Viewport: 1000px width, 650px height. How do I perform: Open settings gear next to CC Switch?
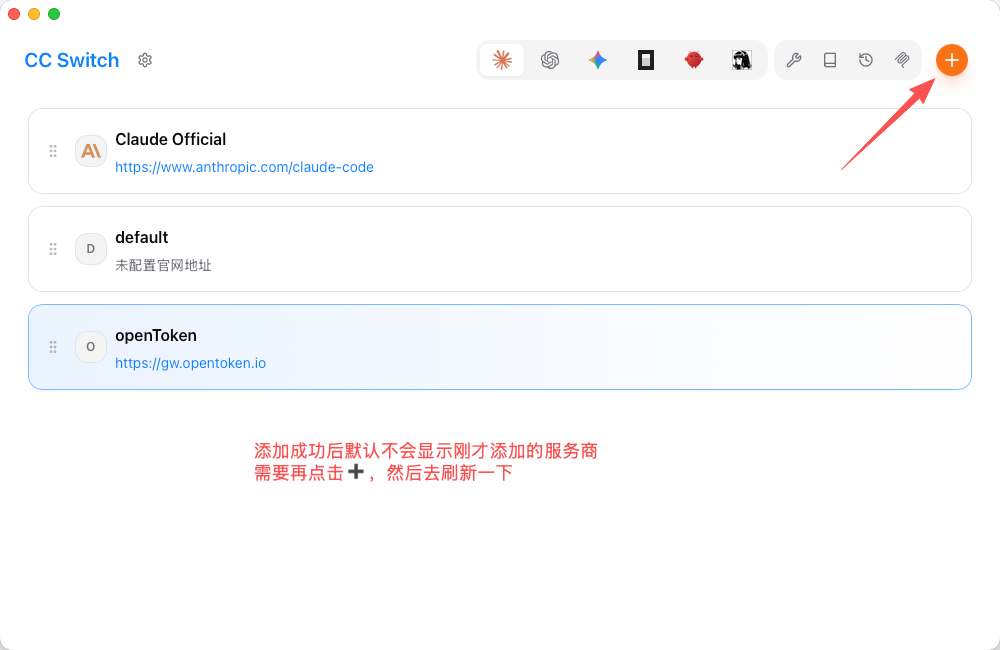[145, 60]
